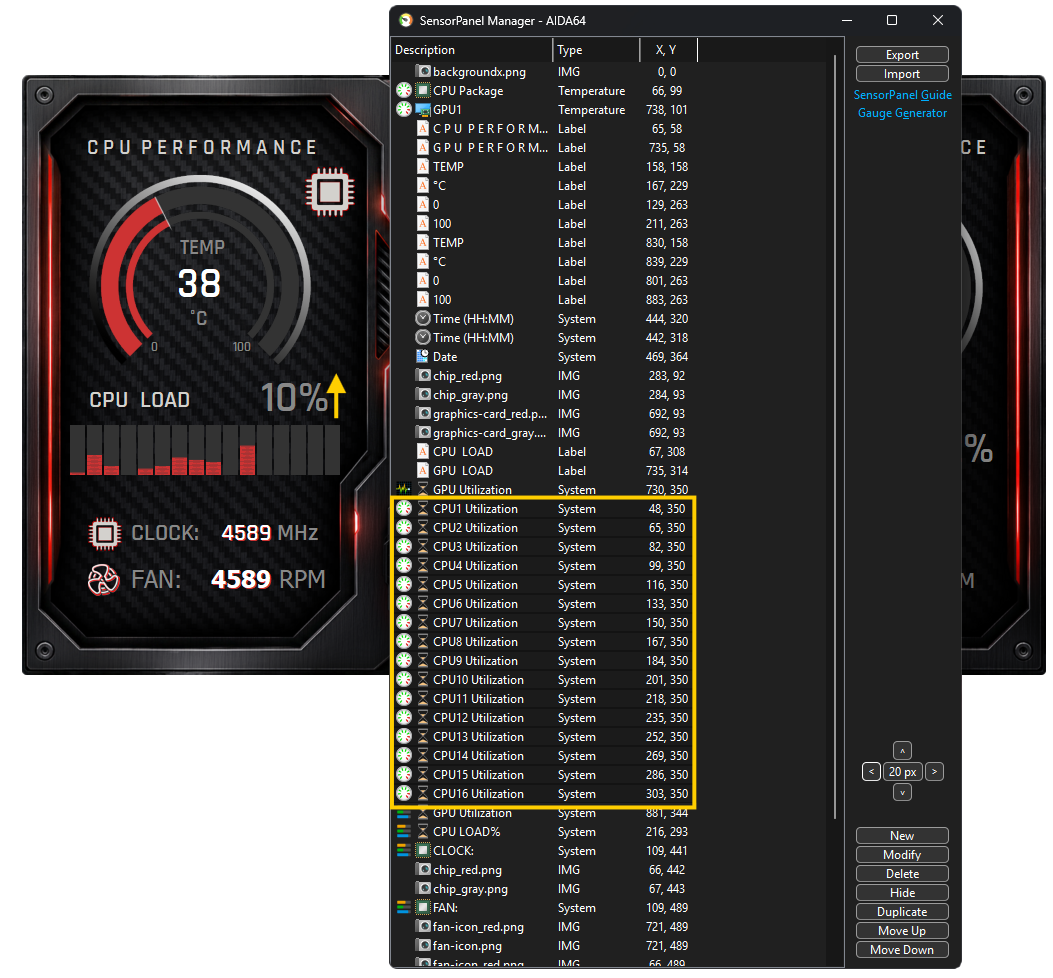Click the bar icon of the CPU LOAD% row

[404, 832]
